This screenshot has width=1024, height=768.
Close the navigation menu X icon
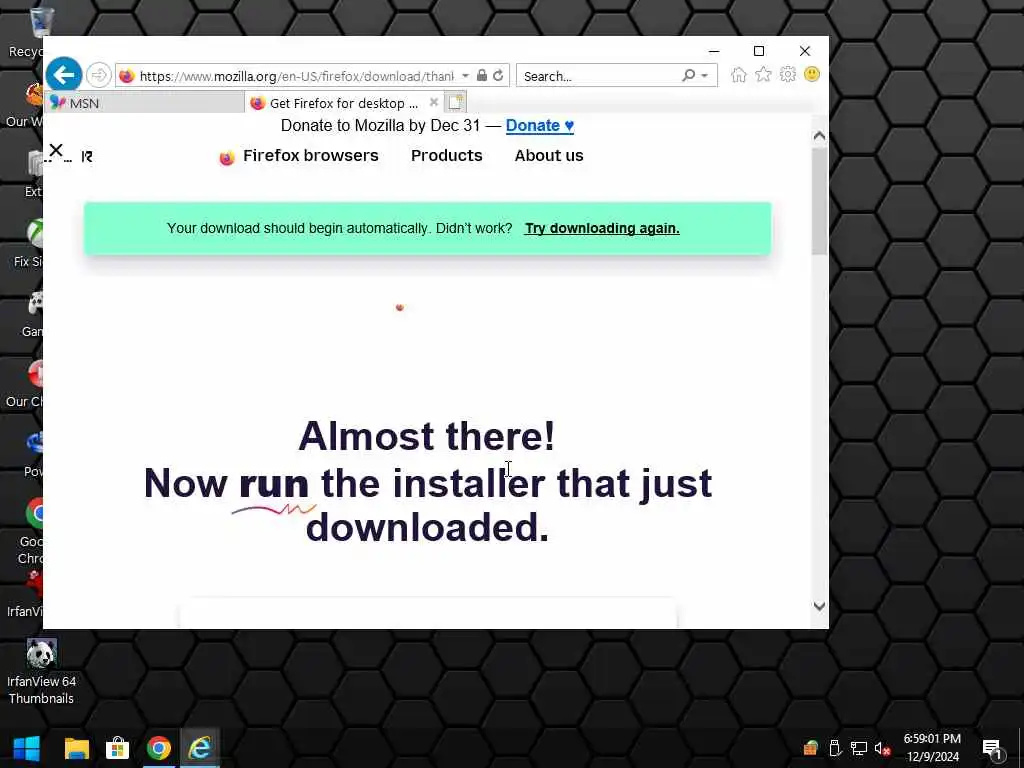(x=56, y=150)
